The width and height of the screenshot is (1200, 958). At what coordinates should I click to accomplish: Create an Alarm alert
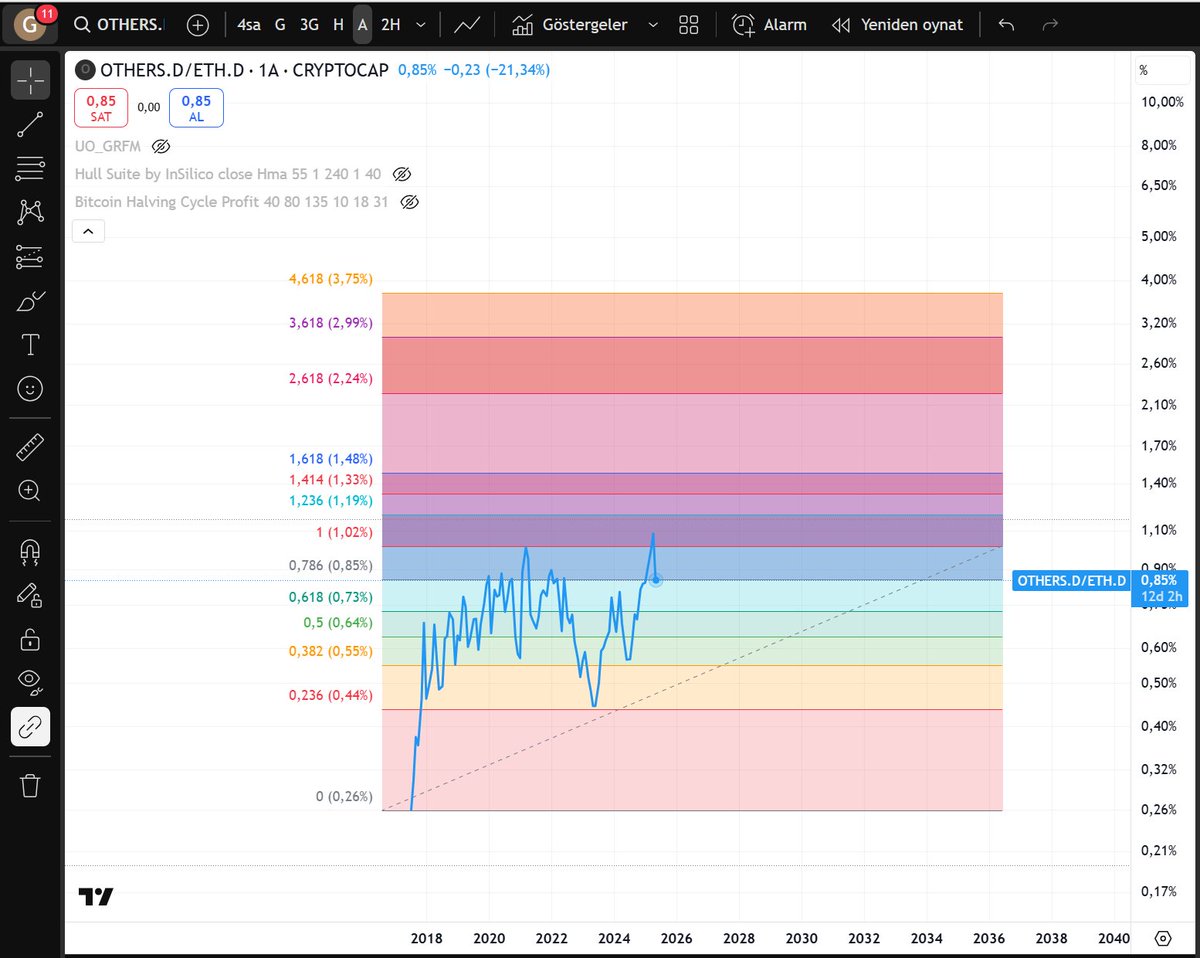click(769, 25)
